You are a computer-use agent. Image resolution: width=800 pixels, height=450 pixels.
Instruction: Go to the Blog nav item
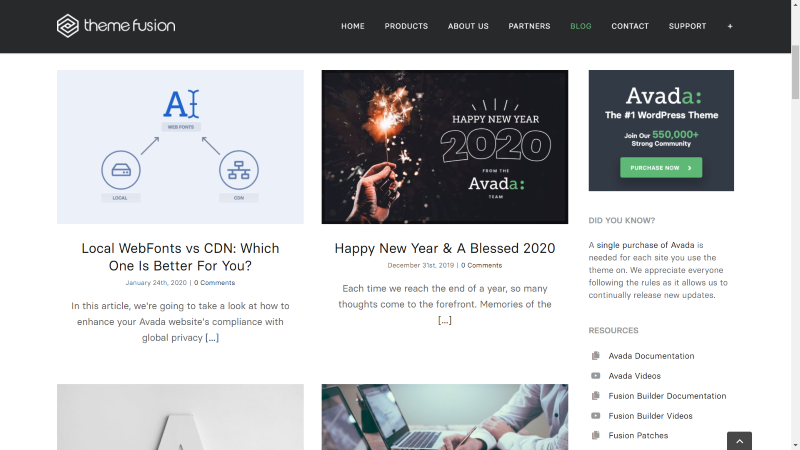(x=581, y=26)
